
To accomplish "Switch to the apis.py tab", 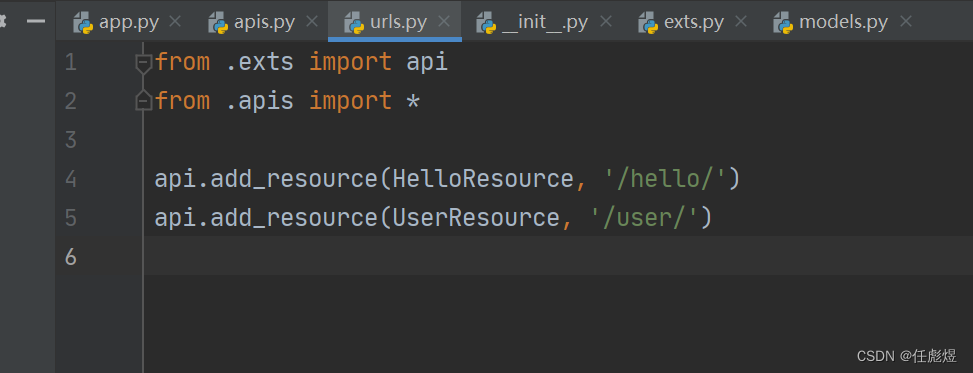I will tap(262, 22).
